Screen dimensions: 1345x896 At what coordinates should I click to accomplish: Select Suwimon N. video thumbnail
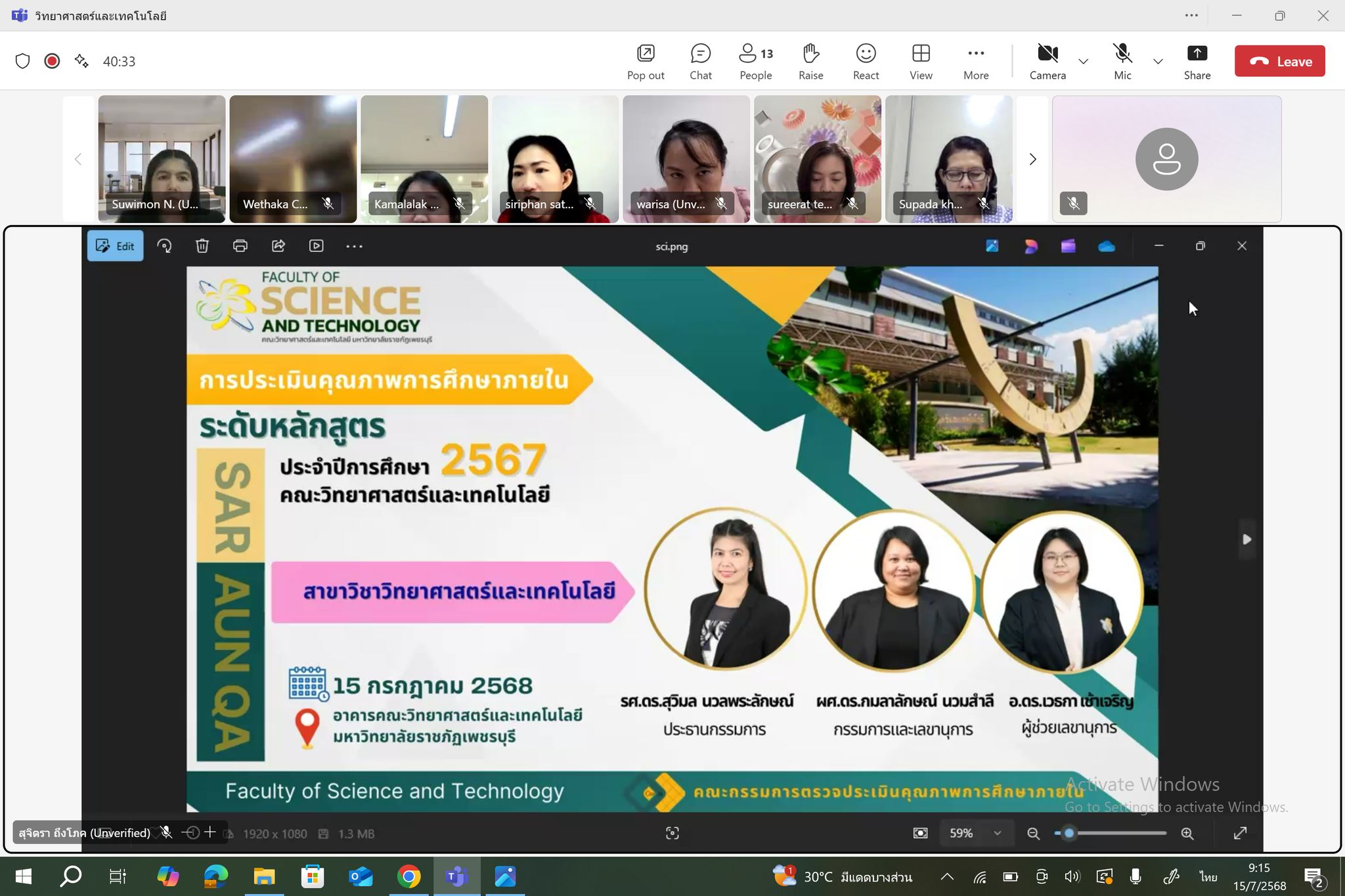coord(162,158)
